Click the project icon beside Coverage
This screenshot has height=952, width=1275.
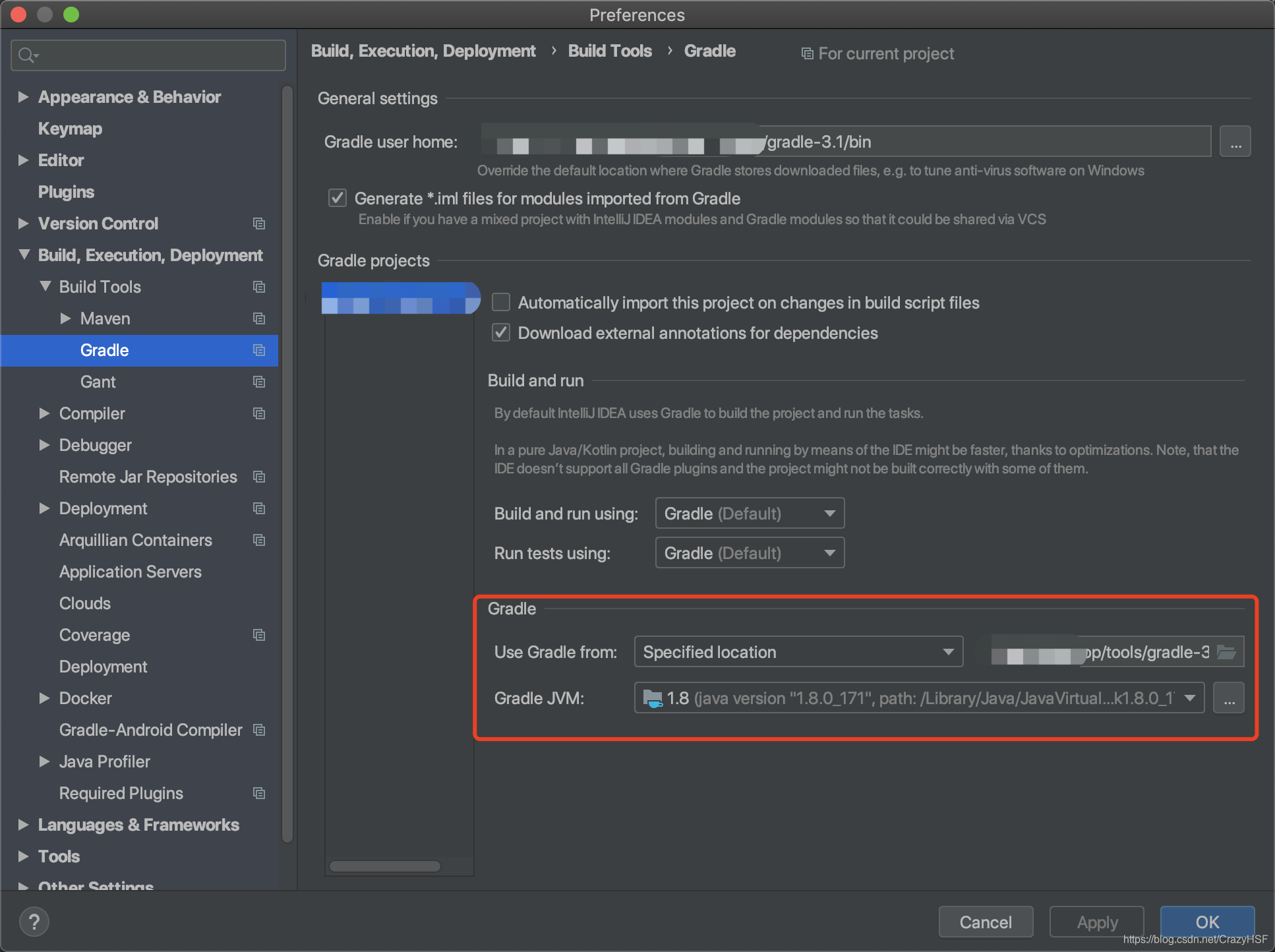(259, 635)
